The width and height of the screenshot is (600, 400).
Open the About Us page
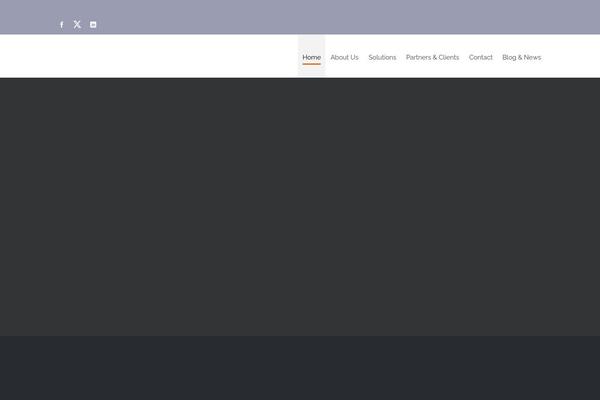344,57
